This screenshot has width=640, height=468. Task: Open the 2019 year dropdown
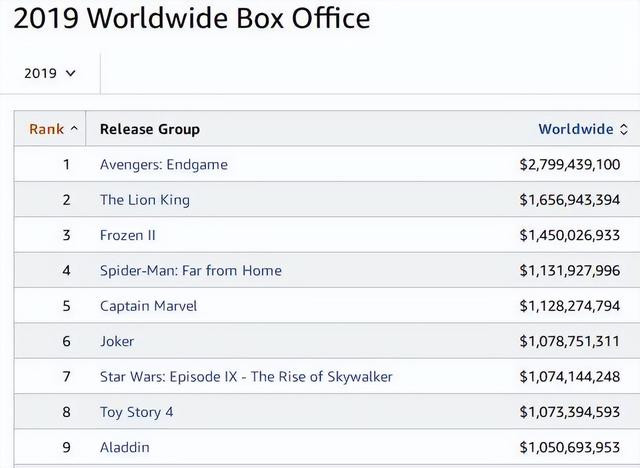pyautogui.click(x=50, y=73)
